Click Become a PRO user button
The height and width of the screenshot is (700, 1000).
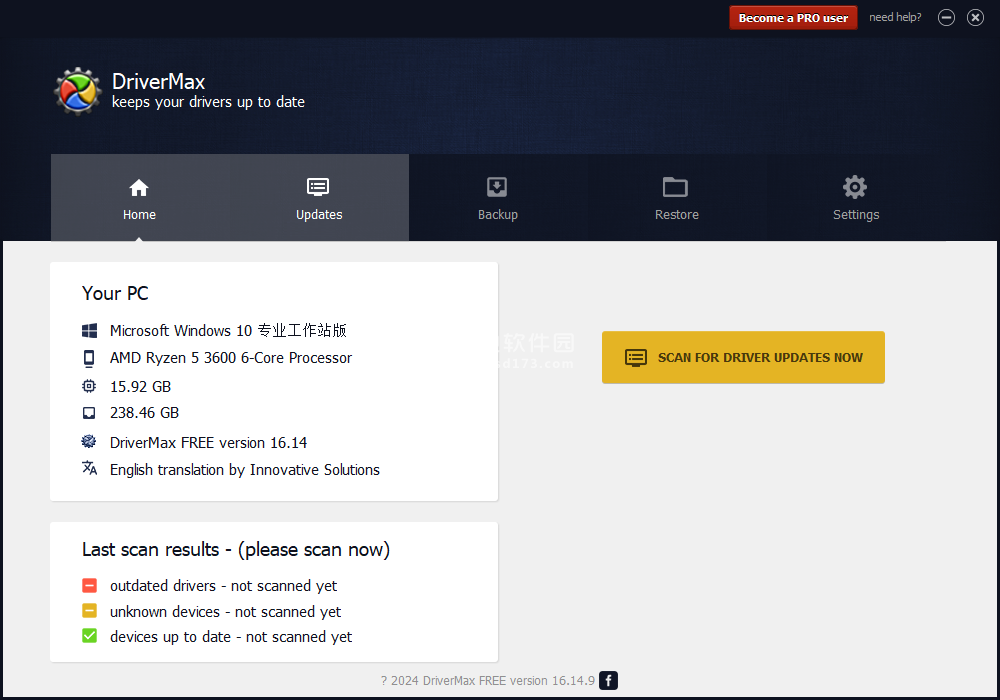coord(793,18)
